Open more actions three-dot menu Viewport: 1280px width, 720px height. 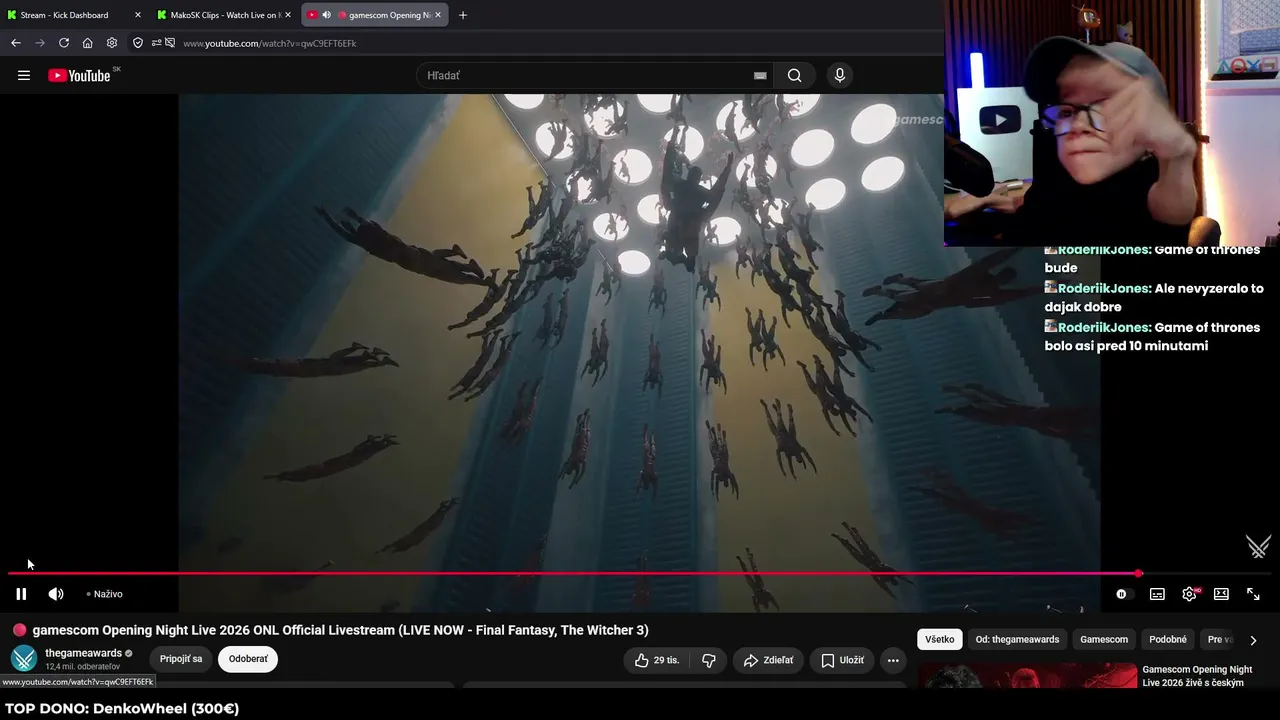[x=893, y=660]
